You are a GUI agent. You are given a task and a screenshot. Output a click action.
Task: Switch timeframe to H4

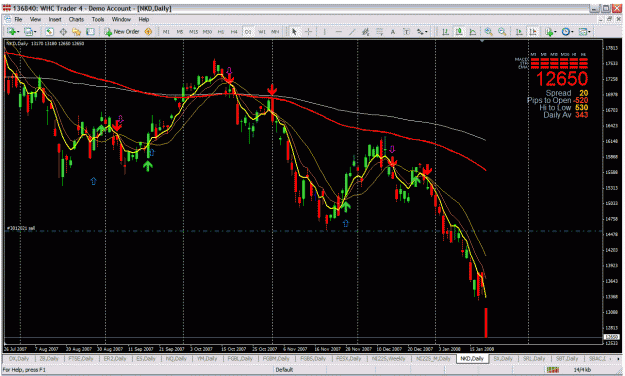pyautogui.click(x=234, y=31)
